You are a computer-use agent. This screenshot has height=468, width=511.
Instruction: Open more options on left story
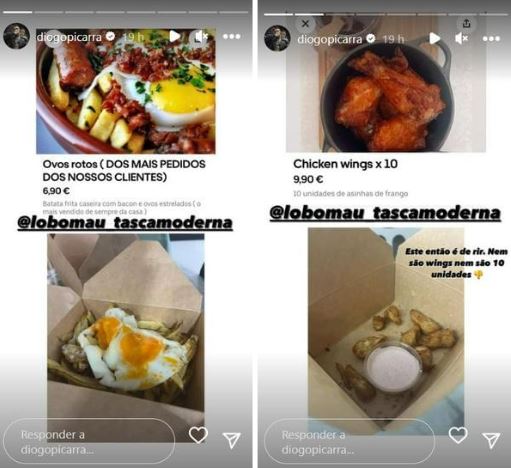point(232,36)
